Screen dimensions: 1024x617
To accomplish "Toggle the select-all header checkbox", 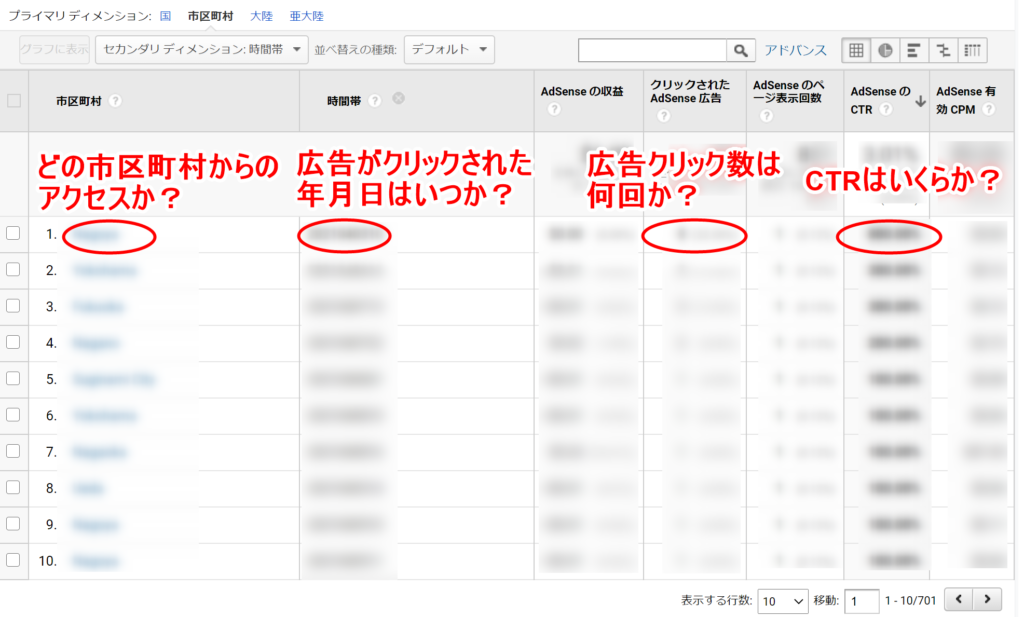I will [x=14, y=100].
